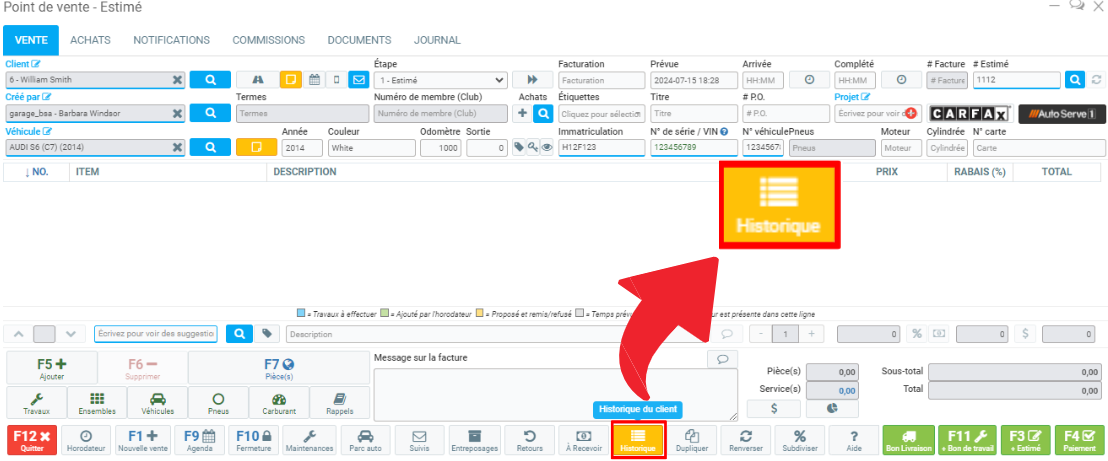Toggle the percent discount button
This screenshot has width=1108, height=461.
click(916, 334)
